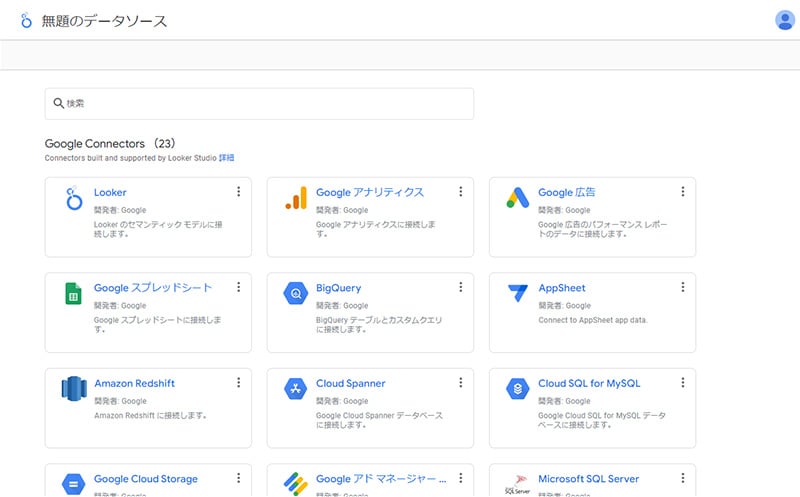This screenshot has height=497, width=800.
Task: Click the AppSheet title link
Action: tap(562, 288)
